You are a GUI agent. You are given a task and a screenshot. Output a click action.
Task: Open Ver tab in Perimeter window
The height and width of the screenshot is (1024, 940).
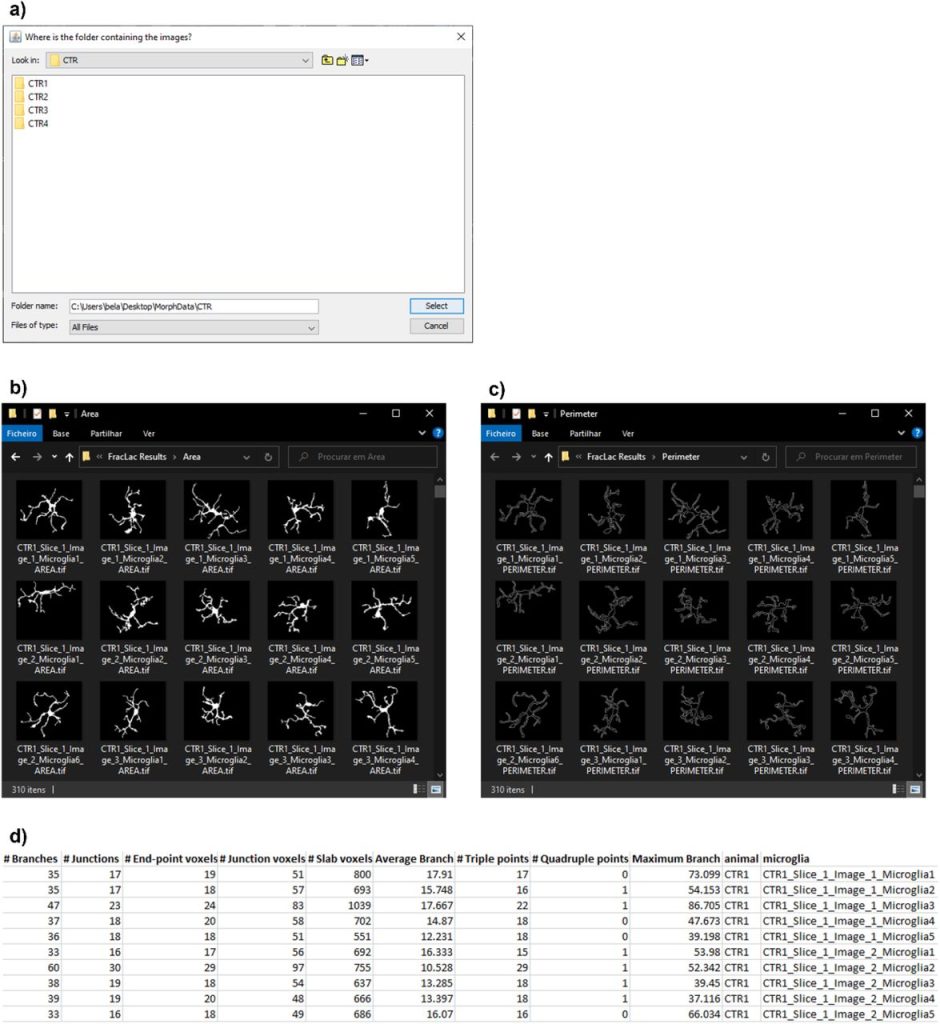pyautogui.click(x=628, y=434)
